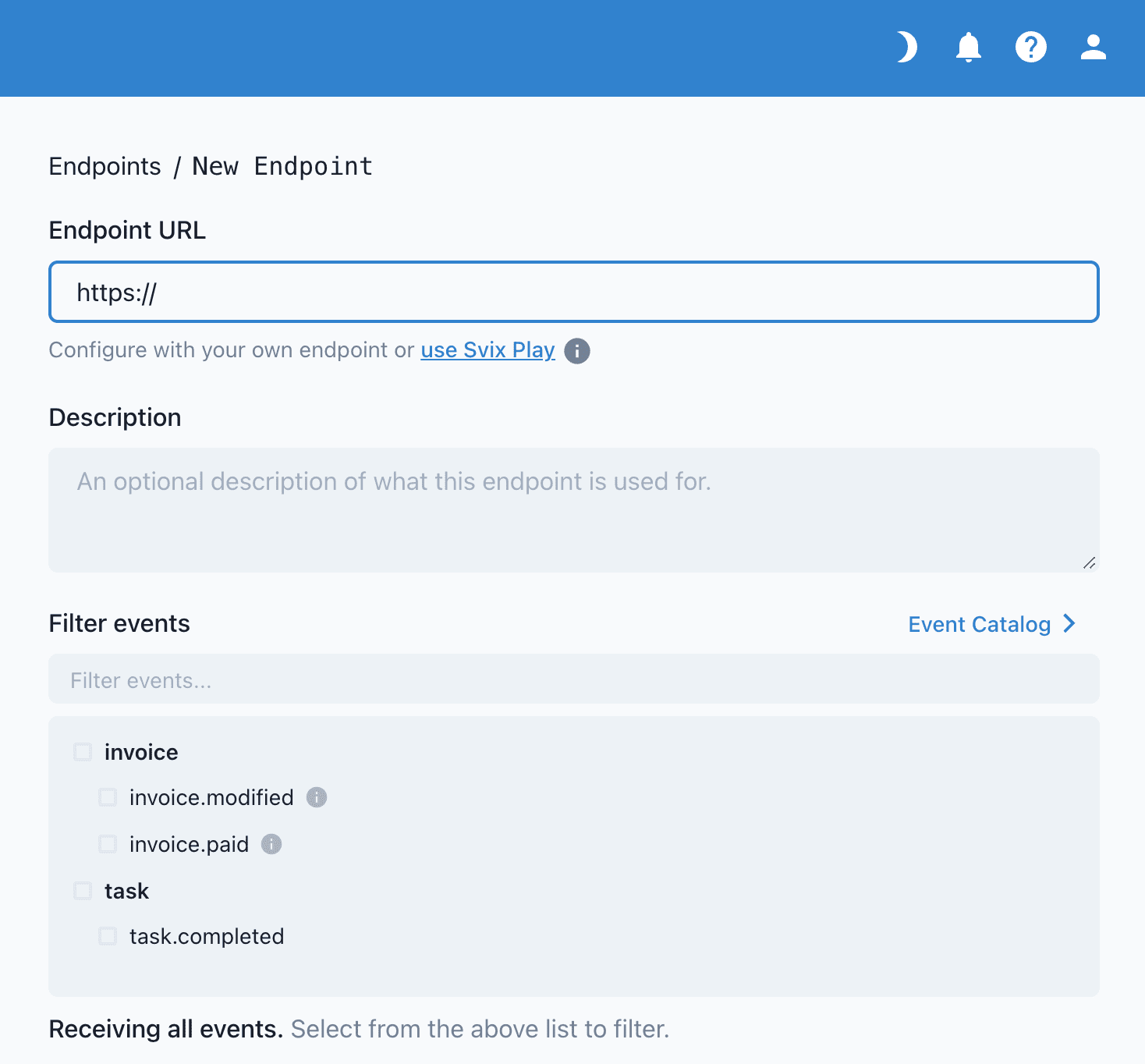Check the task.completed event checkbox
This screenshot has width=1145, height=1064.
[107, 936]
